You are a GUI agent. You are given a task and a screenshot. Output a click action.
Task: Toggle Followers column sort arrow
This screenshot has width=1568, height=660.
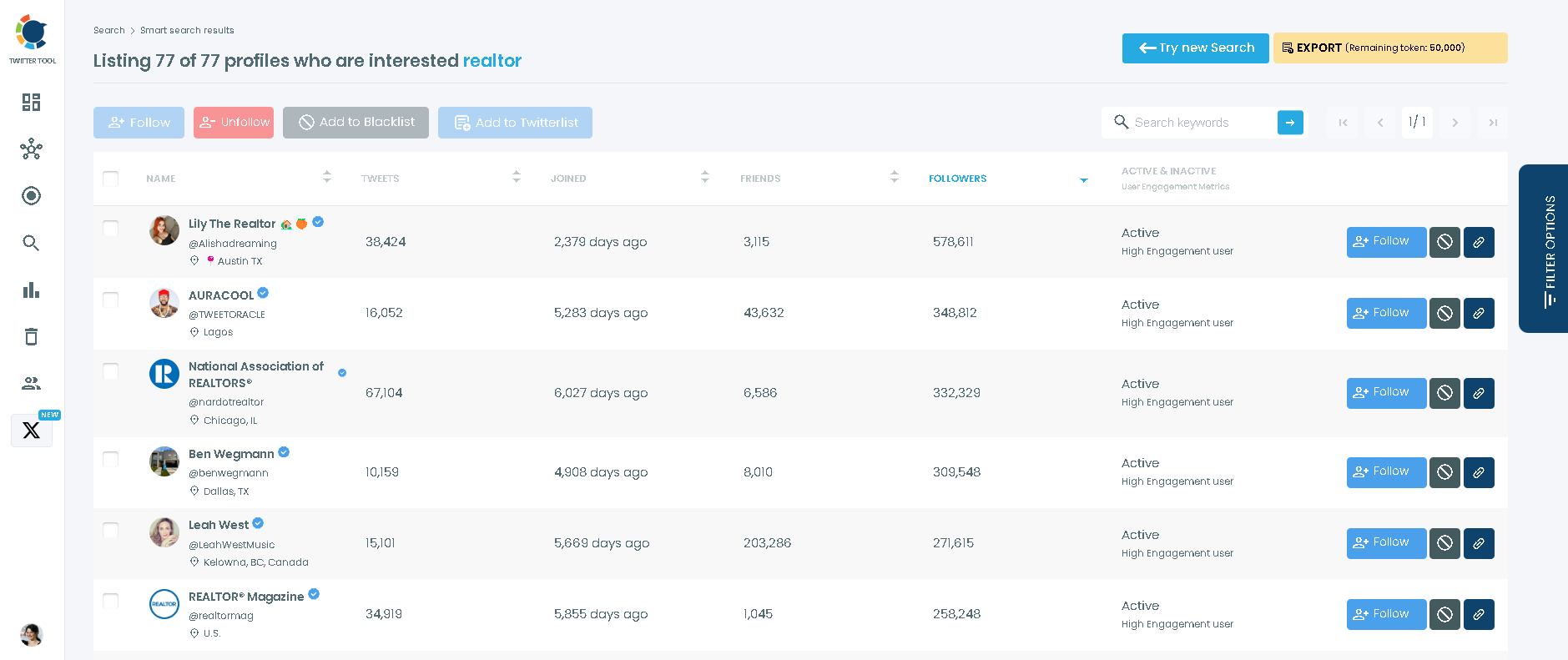coord(1083,180)
